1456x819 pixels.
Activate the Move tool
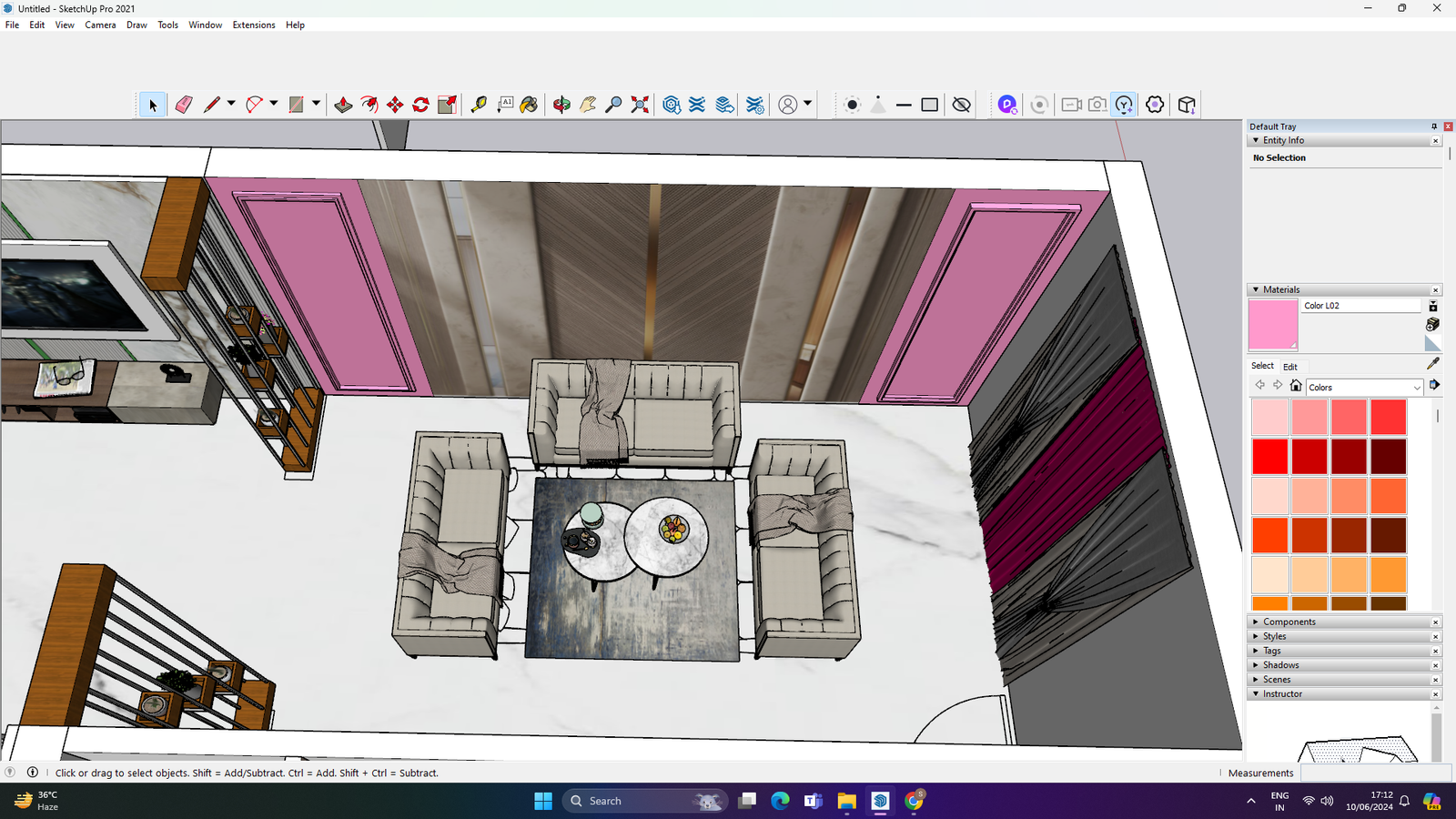395,105
